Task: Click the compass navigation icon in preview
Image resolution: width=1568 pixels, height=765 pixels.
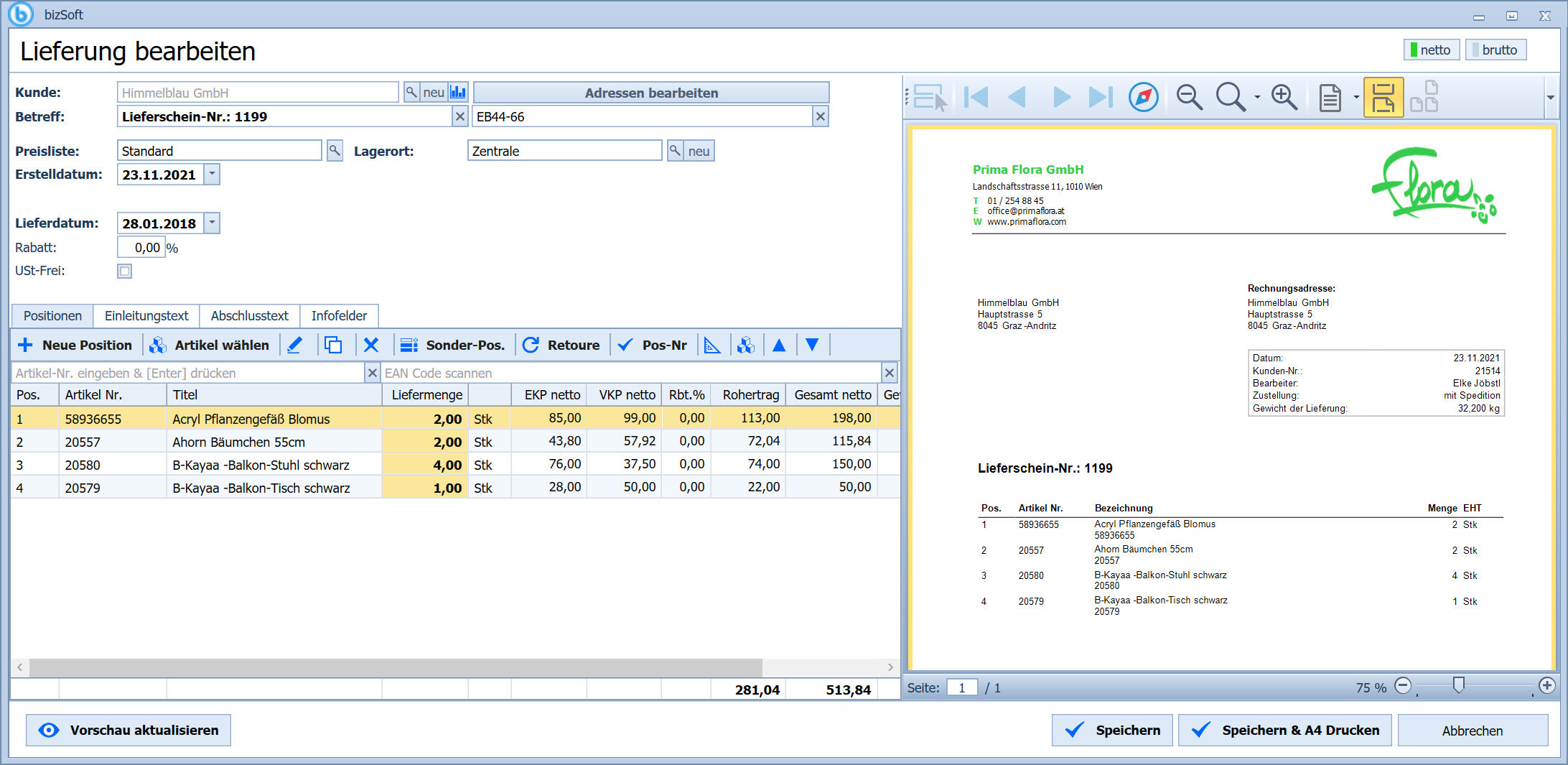Action: (x=1144, y=97)
